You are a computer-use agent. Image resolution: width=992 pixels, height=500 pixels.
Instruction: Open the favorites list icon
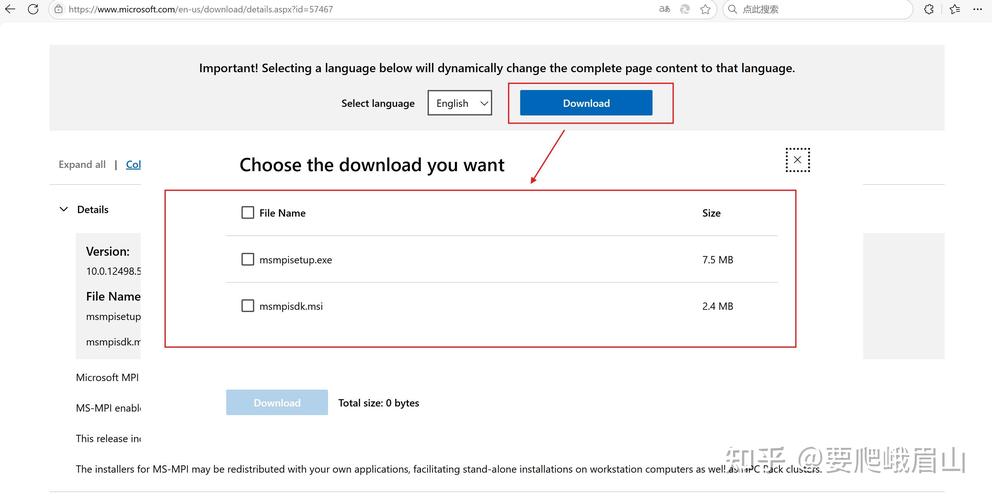coord(955,9)
